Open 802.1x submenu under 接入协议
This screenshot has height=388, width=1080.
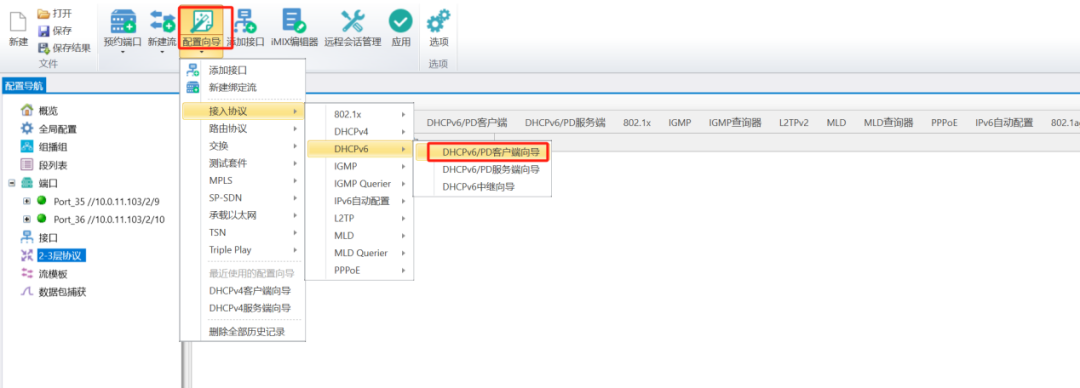pyautogui.click(x=359, y=114)
